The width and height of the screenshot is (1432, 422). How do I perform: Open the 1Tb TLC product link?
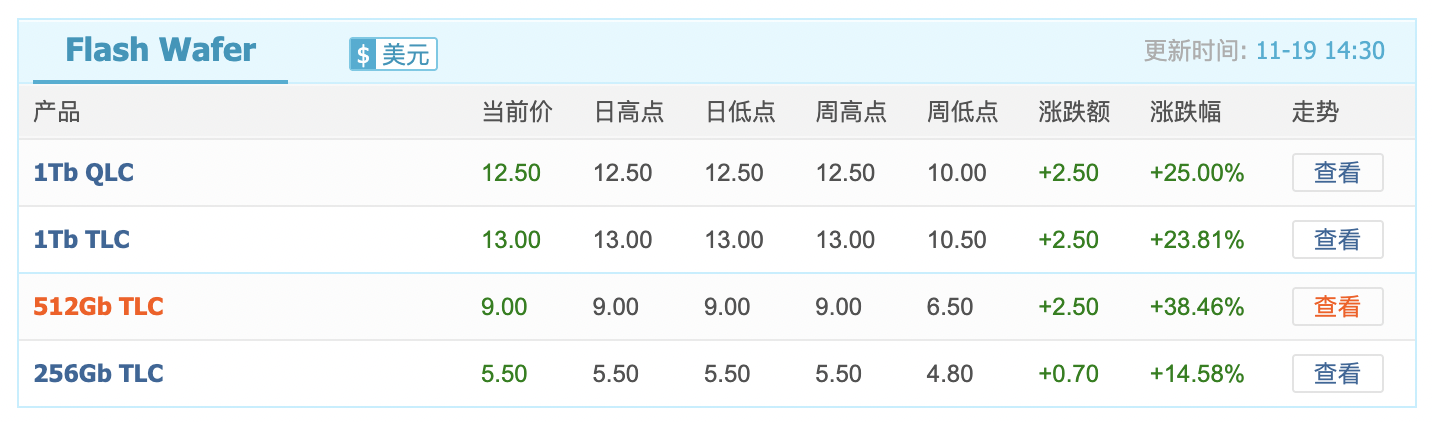click(81, 240)
